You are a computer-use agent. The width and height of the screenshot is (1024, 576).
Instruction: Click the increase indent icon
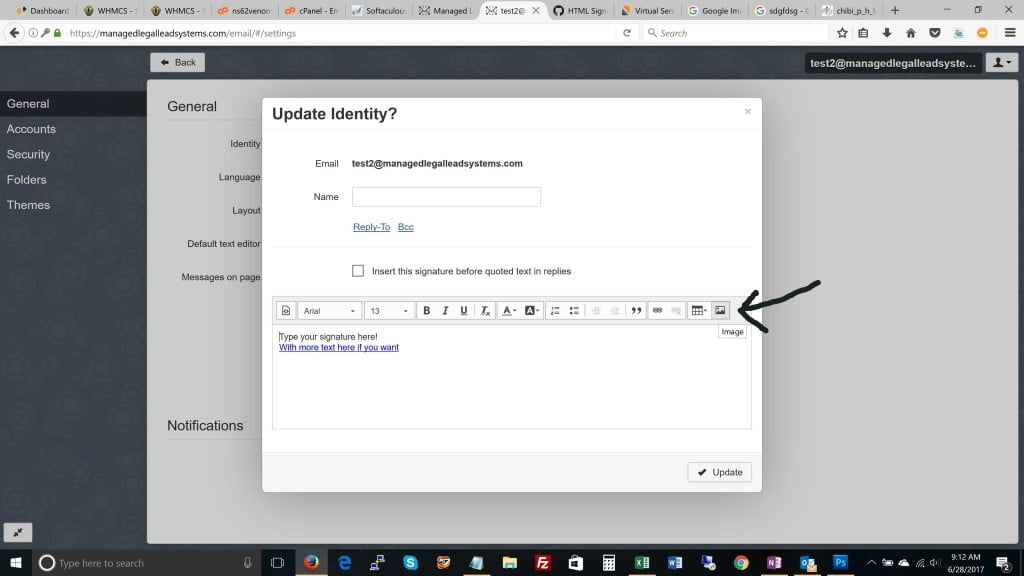[x=615, y=311]
